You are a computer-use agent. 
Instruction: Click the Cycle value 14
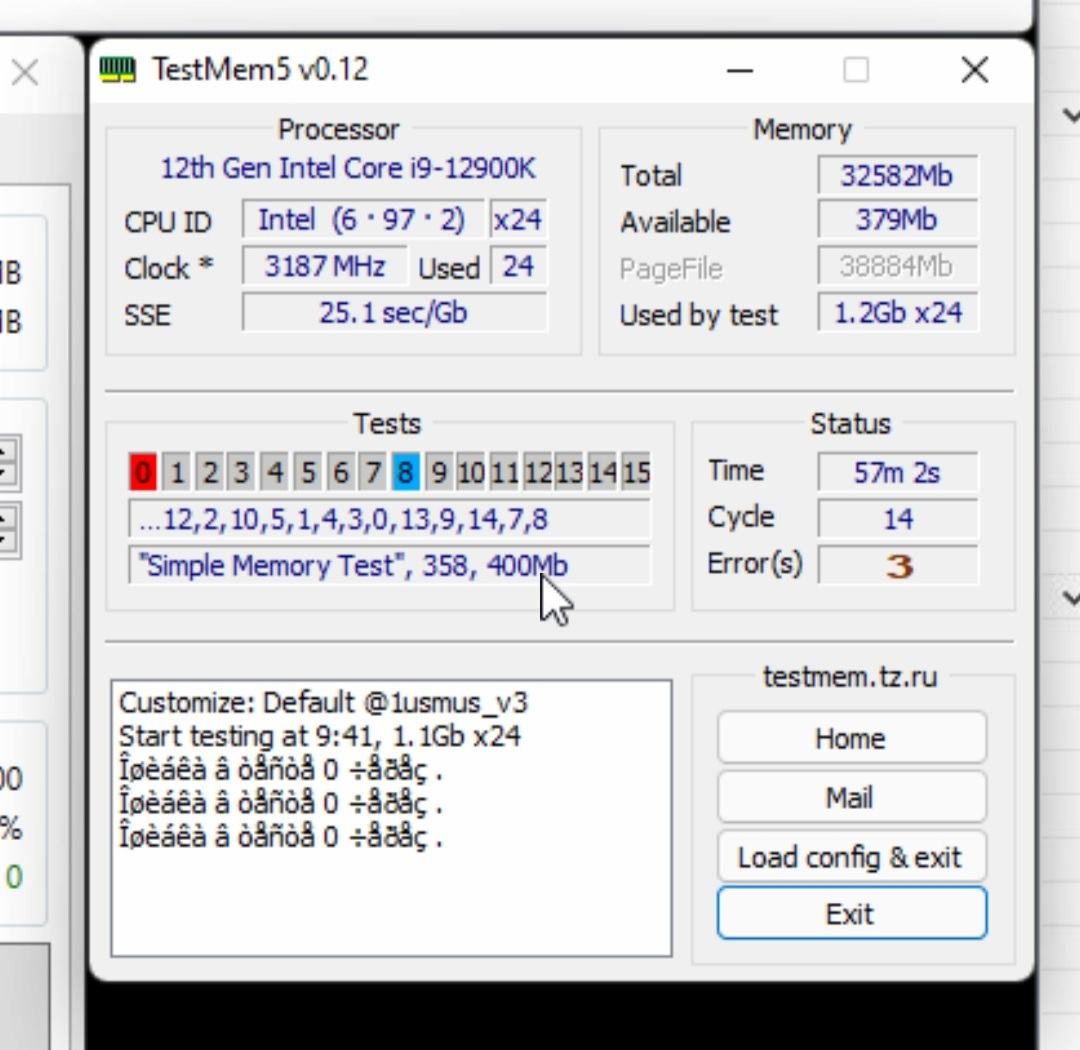(x=897, y=519)
